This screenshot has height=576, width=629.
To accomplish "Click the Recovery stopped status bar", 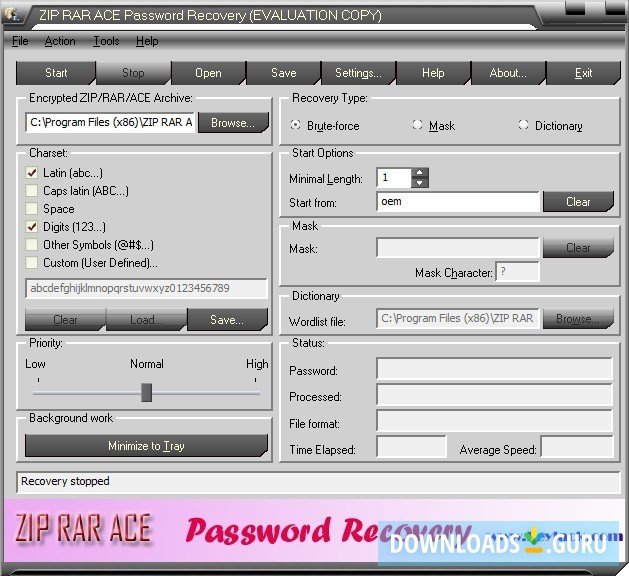I will (319, 483).
